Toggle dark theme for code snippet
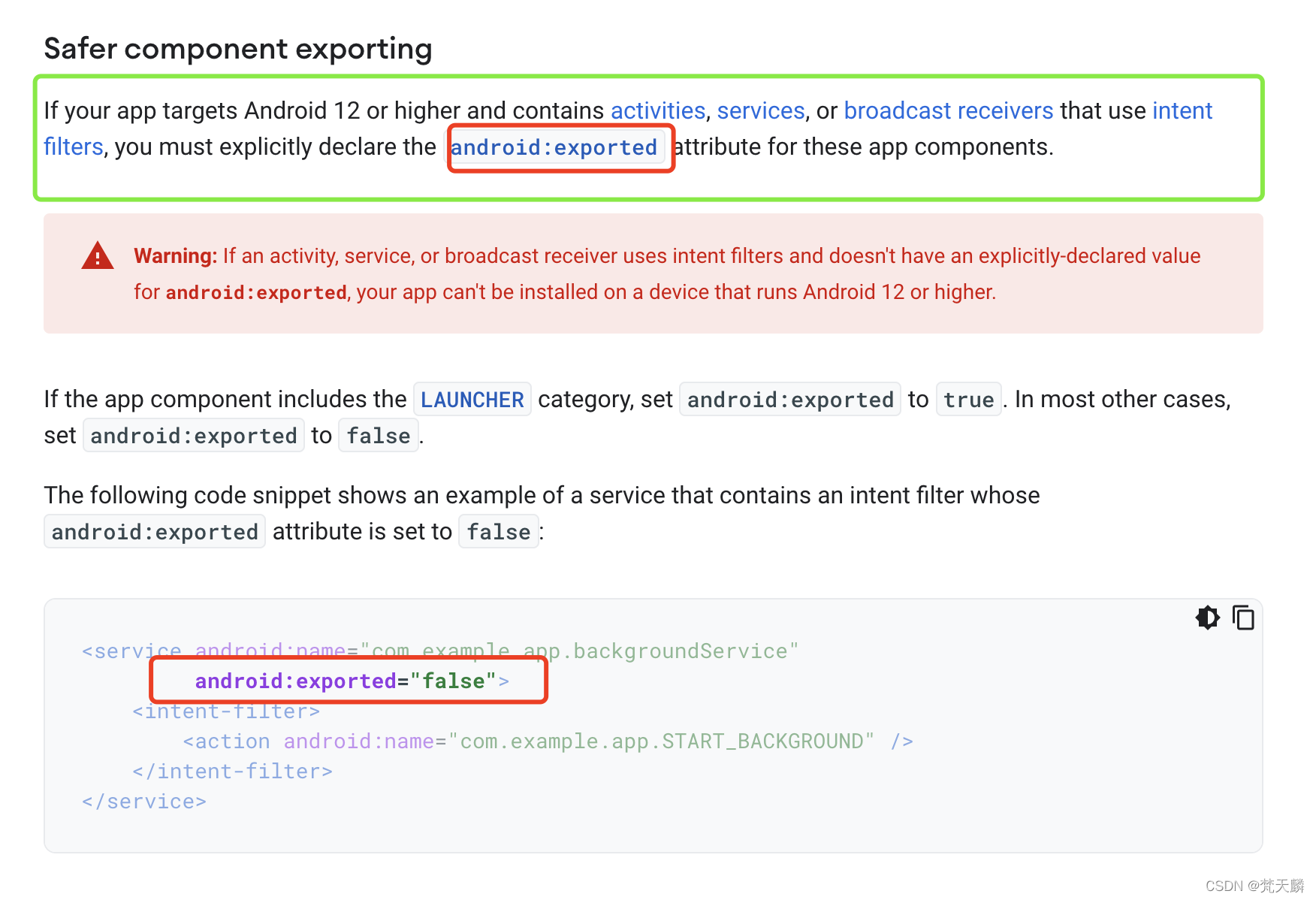 point(1208,618)
